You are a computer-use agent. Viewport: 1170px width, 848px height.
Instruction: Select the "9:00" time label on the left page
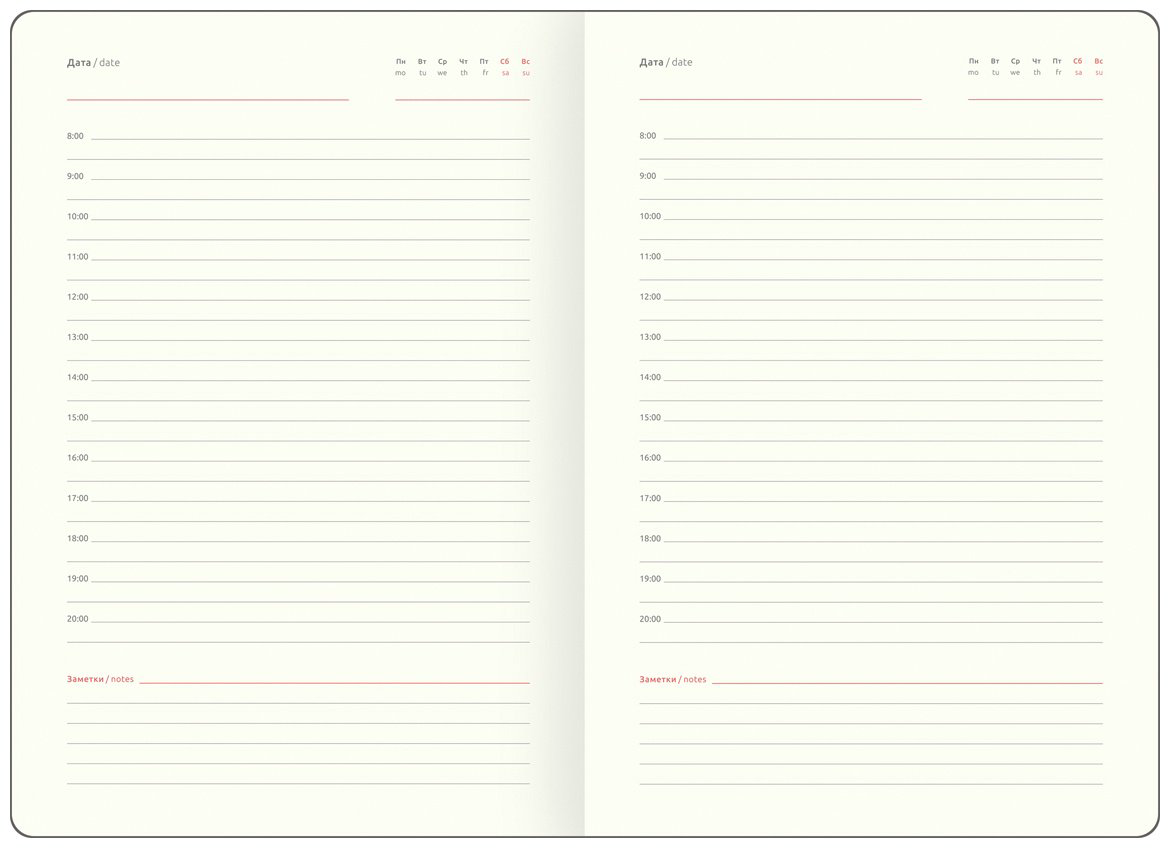(x=75, y=176)
